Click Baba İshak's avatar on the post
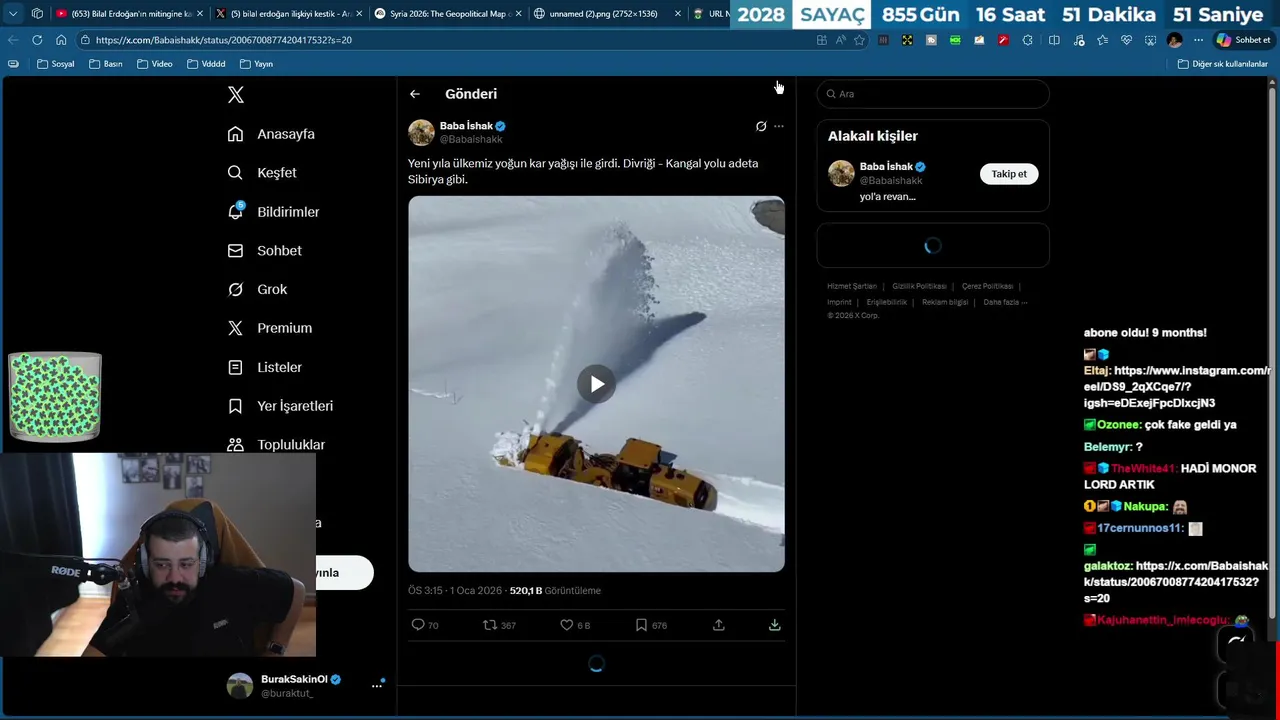Screen dimensions: 1280x720 [421, 132]
